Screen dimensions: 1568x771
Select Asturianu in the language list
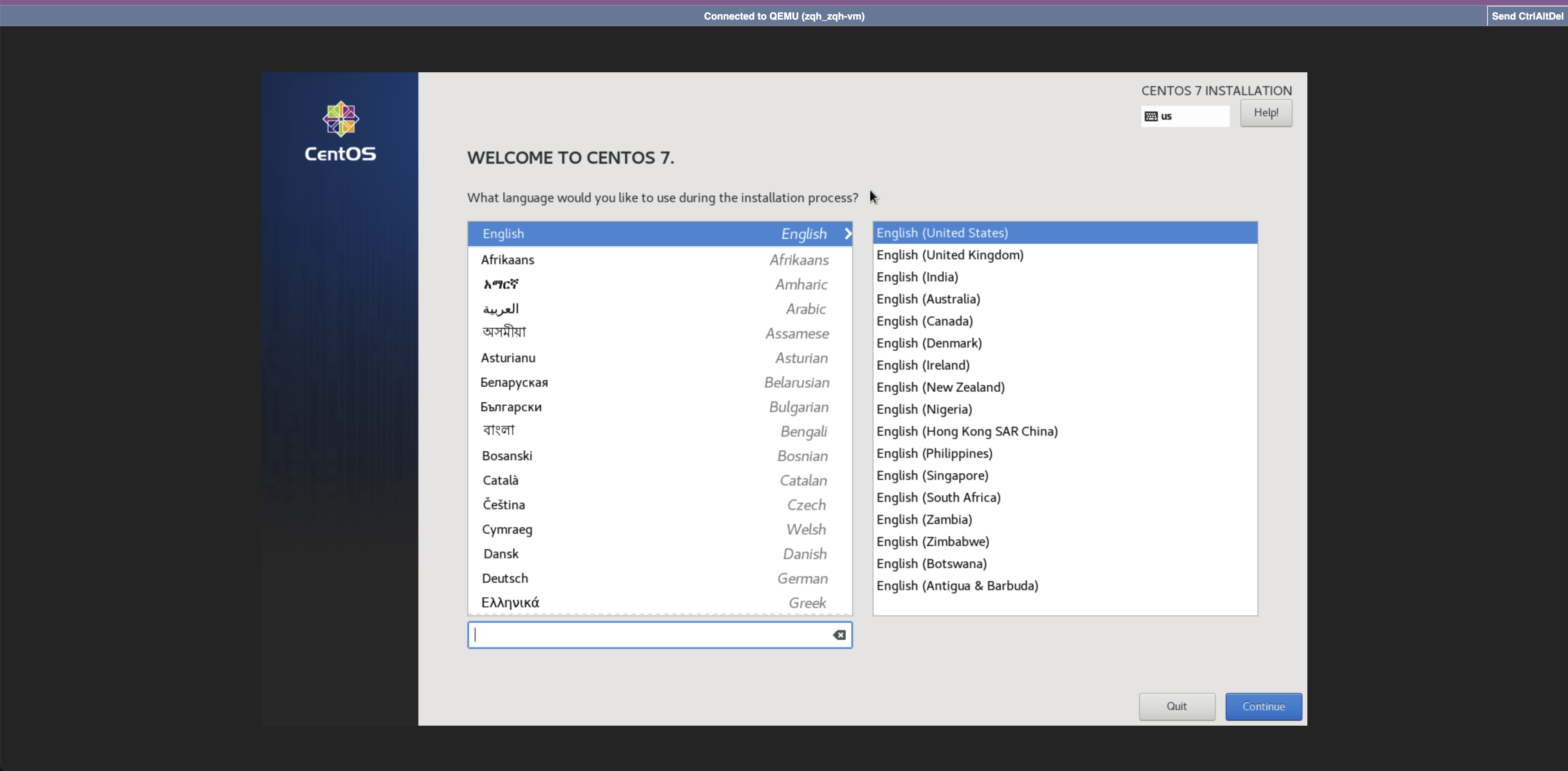point(660,358)
